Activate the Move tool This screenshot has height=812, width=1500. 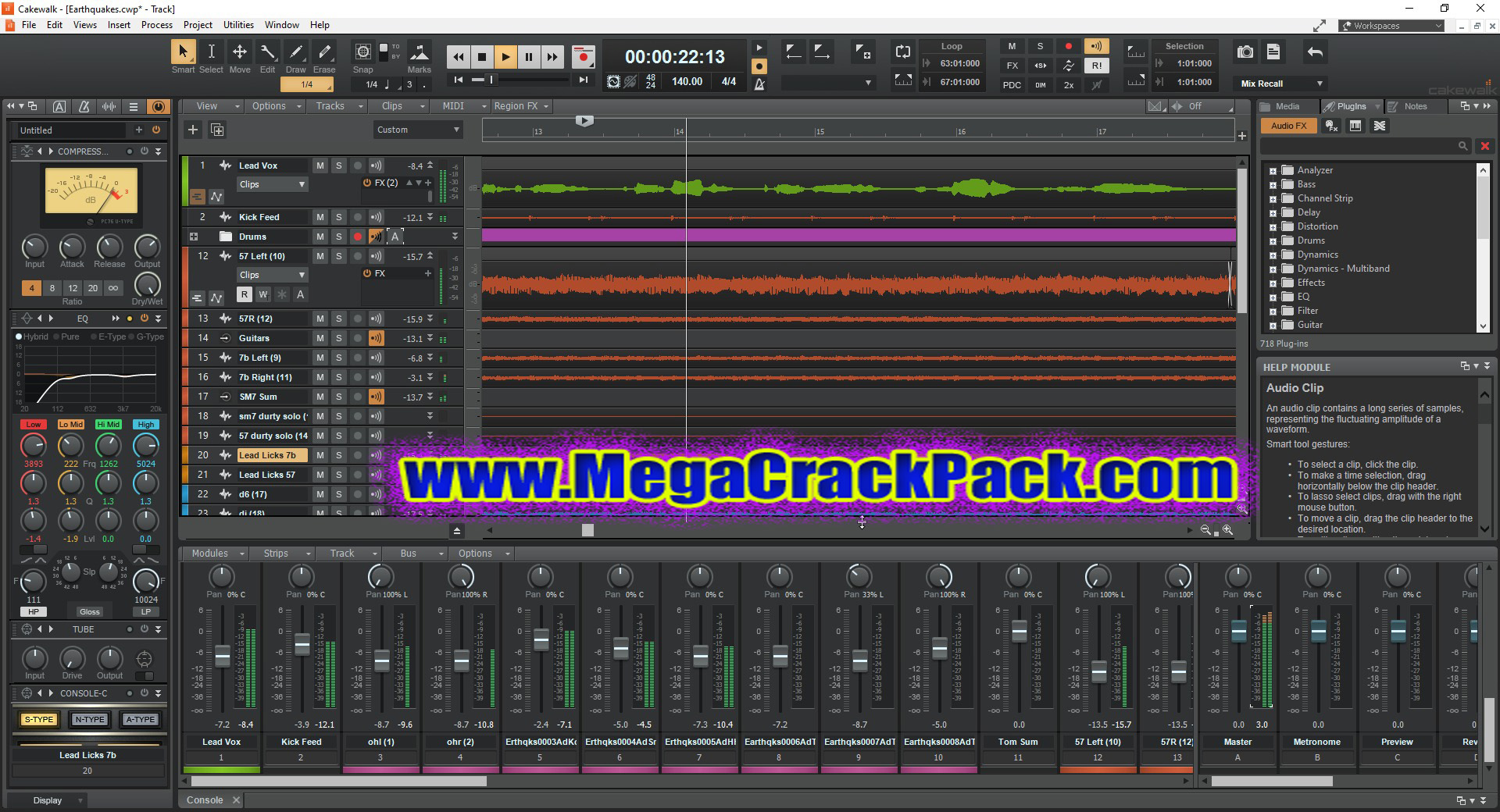240,52
